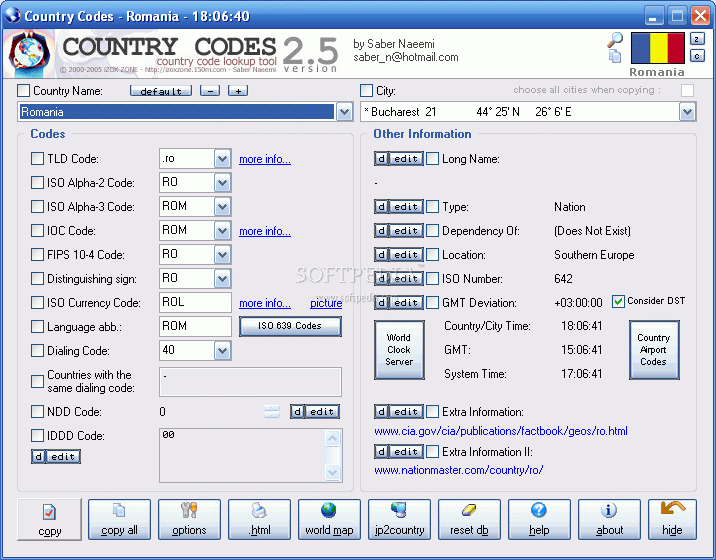Open the world map button
Screen dimensions: 716x560
click(x=329, y=520)
